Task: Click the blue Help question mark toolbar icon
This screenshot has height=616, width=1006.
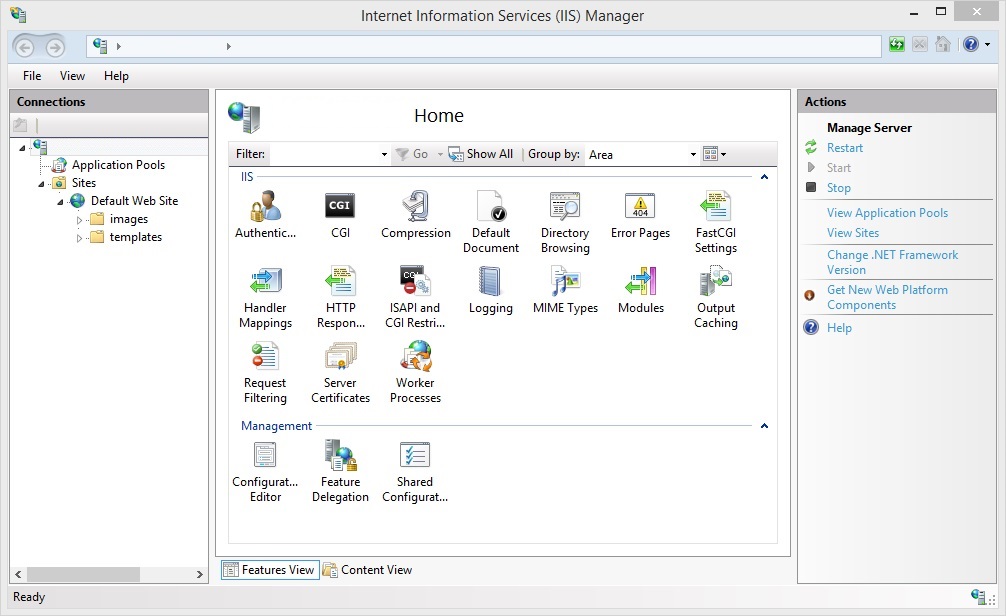Action: click(971, 44)
